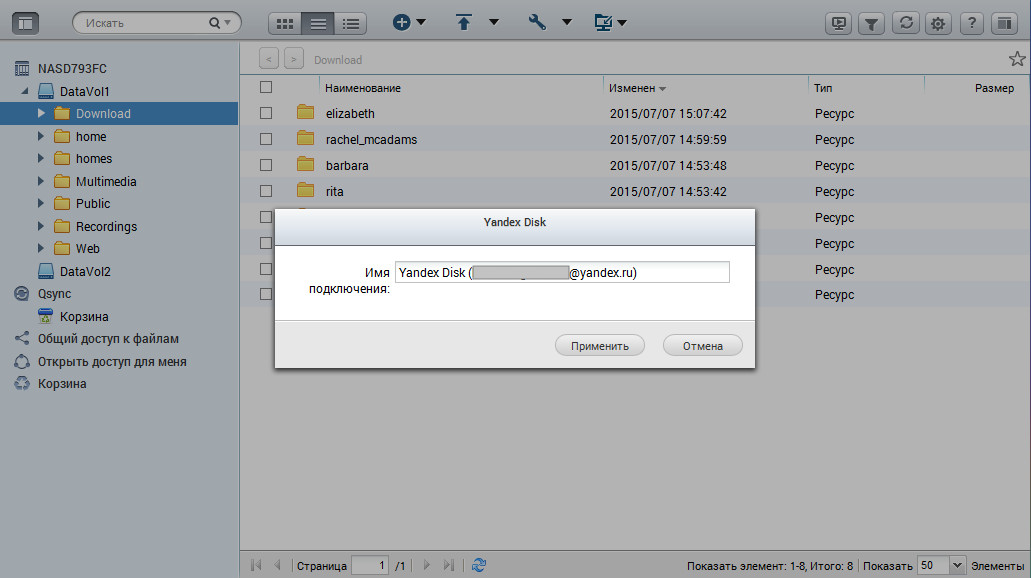1031x578 pixels.
Task: Expand the homes folder in tree
Action: [x=41, y=158]
